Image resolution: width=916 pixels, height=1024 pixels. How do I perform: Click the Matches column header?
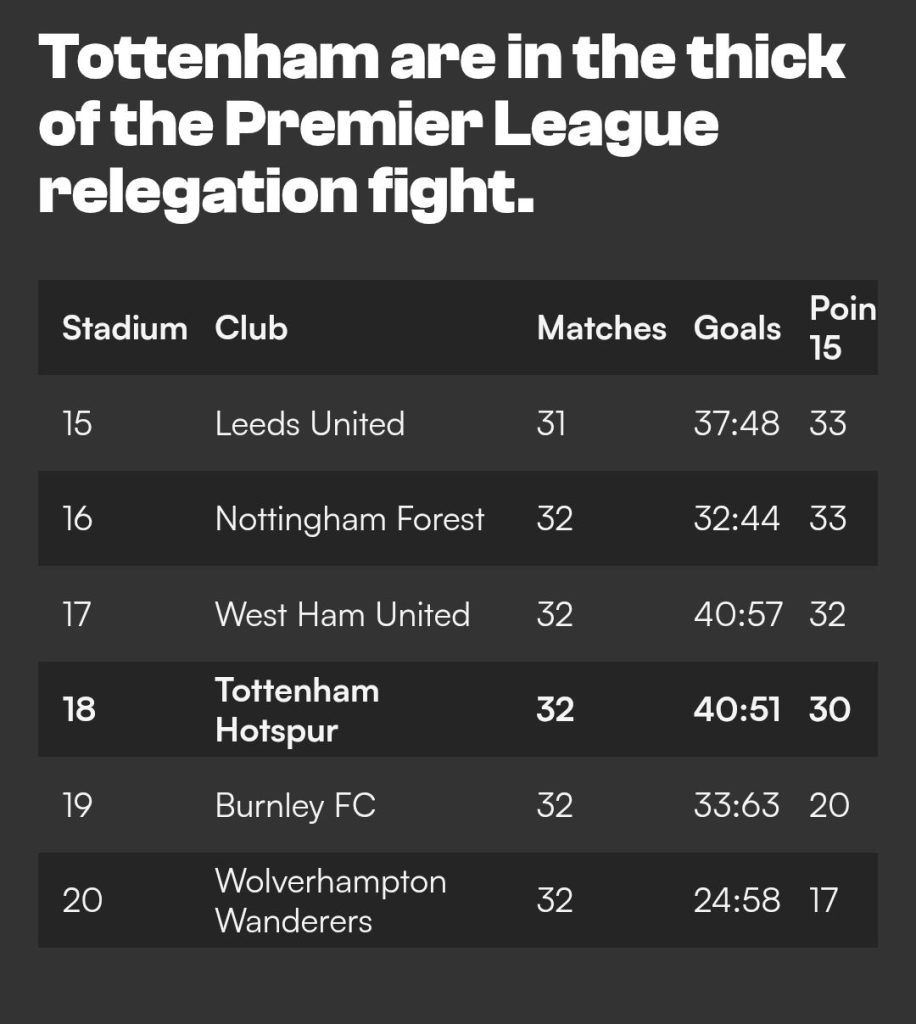tap(601, 328)
